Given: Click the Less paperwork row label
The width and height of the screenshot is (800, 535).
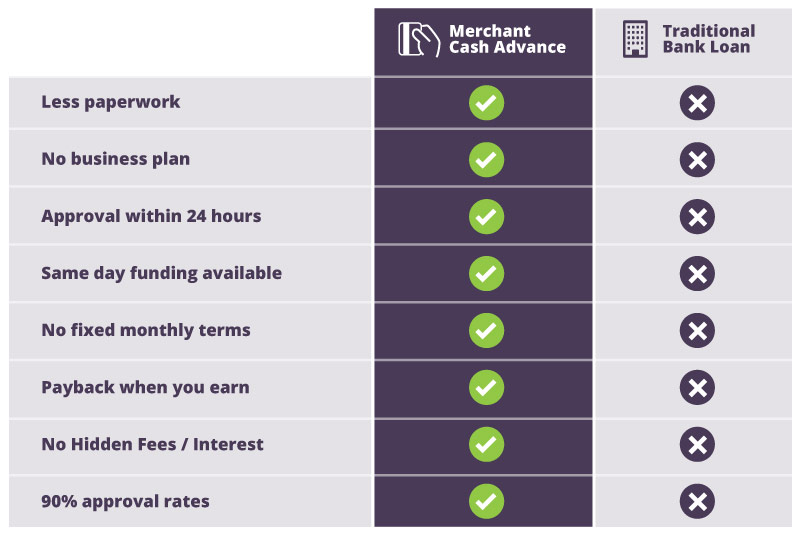Looking at the screenshot, I should 111,102.
